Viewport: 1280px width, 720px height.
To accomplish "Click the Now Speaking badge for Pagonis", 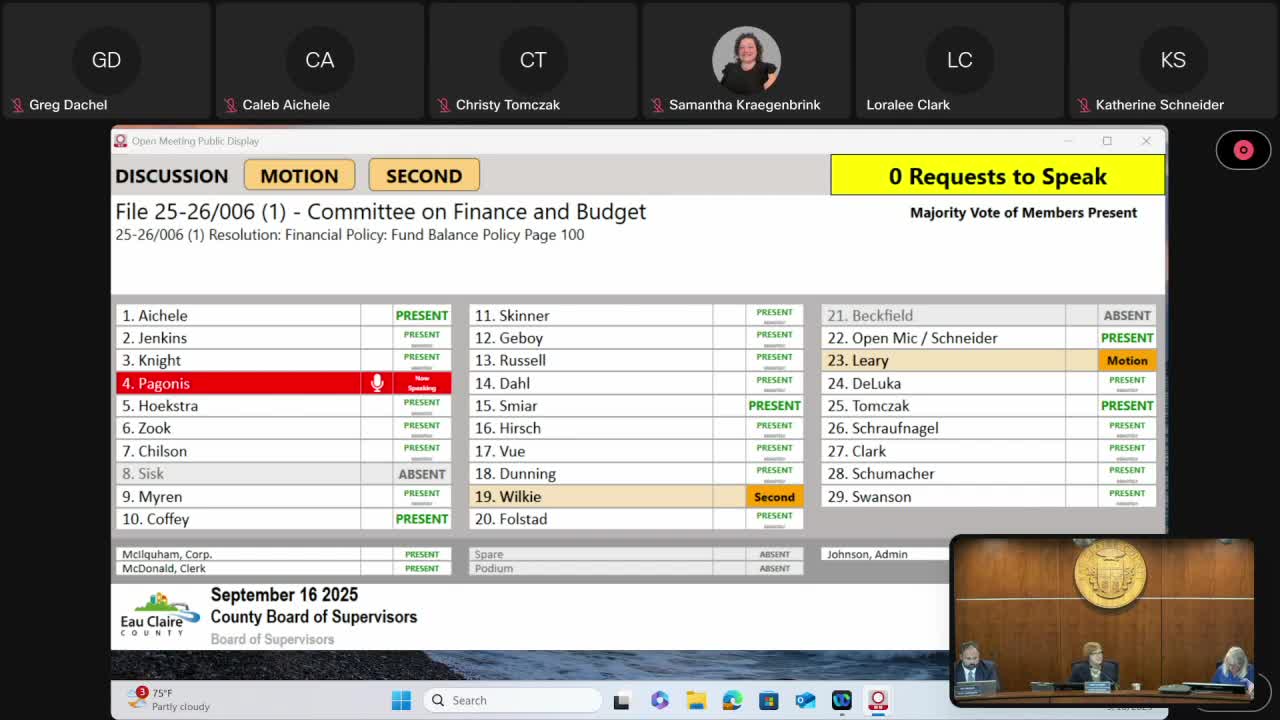I will click(x=422, y=383).
